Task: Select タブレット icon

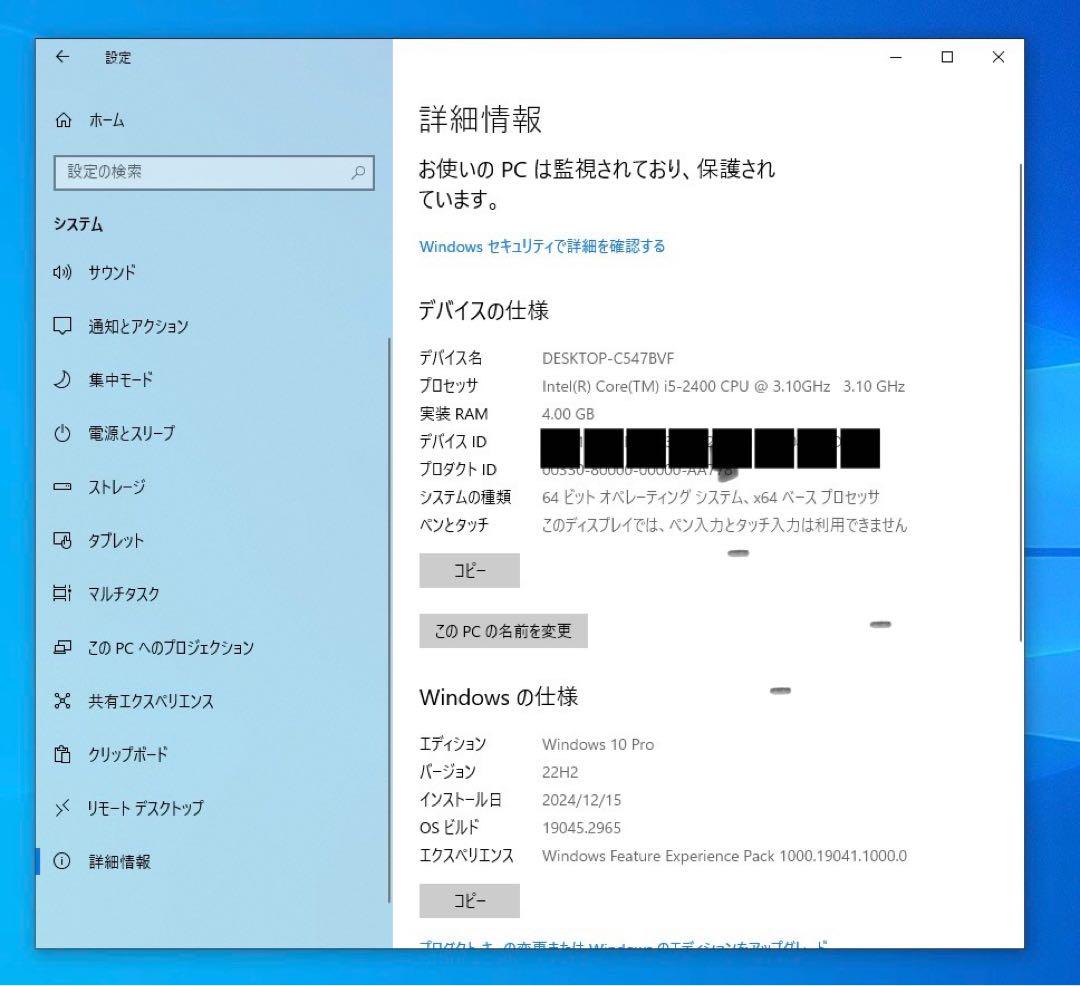Action: click(63, 541)
